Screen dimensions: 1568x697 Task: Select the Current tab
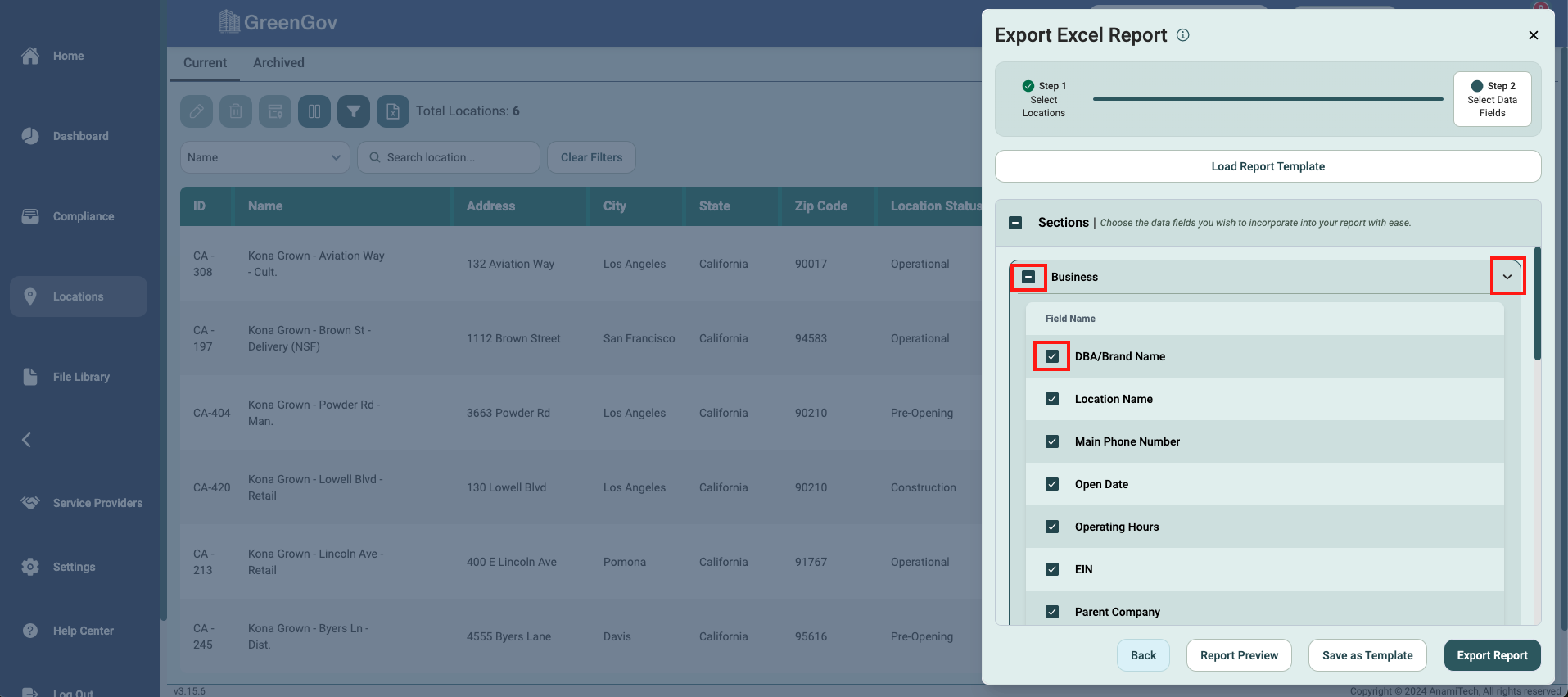(205, 63)
